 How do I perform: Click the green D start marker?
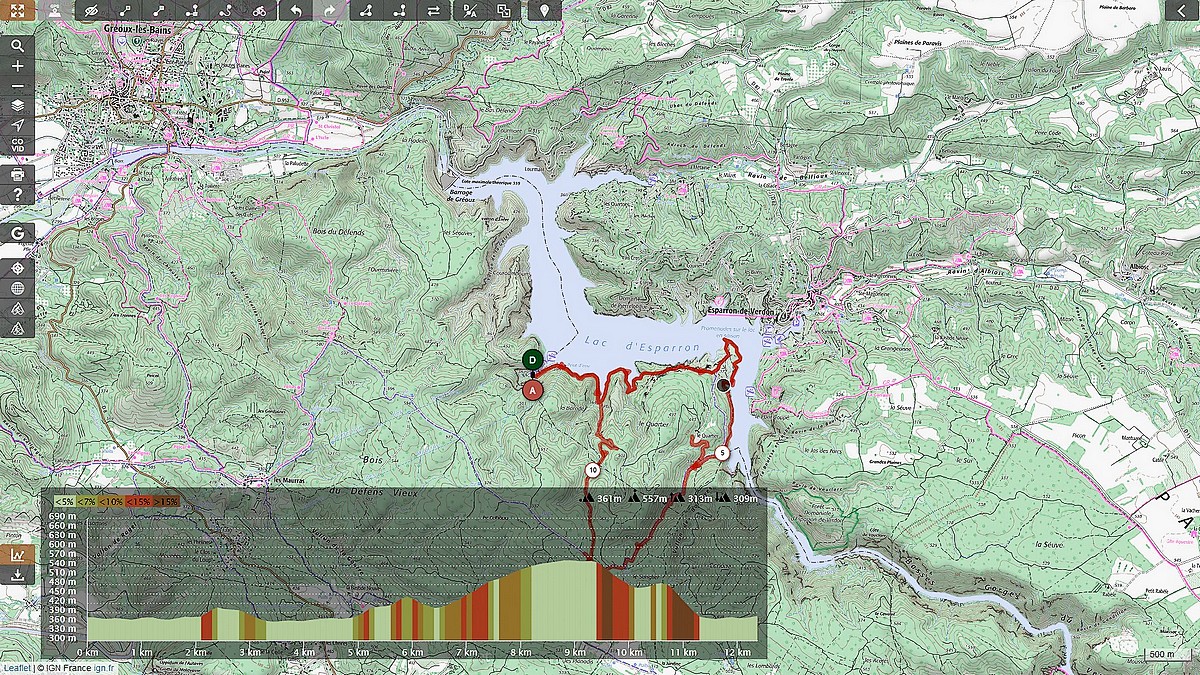533,359
